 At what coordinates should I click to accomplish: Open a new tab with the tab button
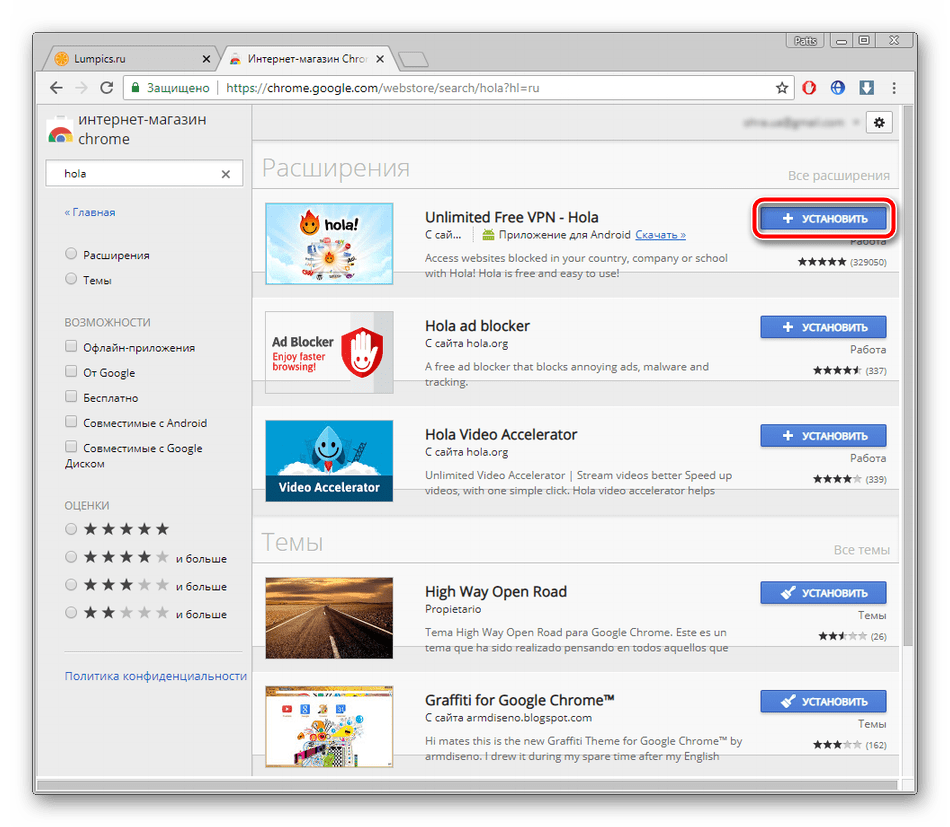(x=412, y=58)
